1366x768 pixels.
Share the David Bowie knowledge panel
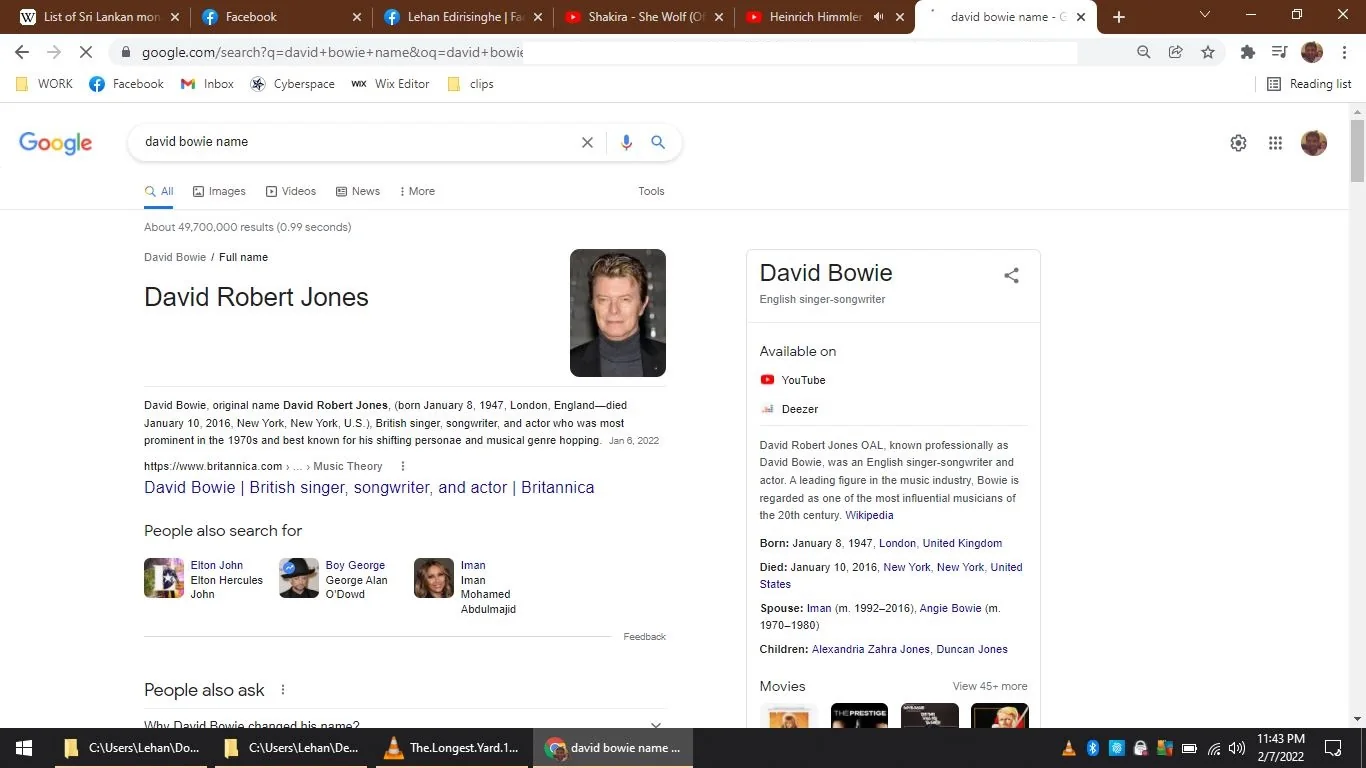point(1012,275)
